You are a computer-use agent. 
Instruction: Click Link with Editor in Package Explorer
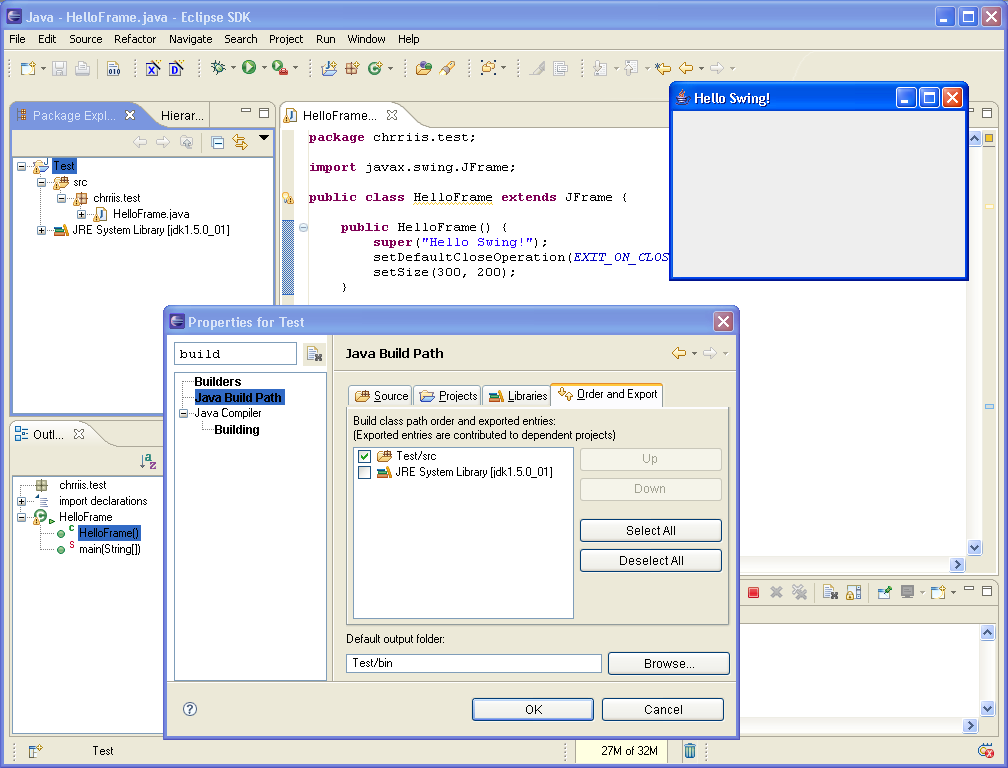click(240, 142)
